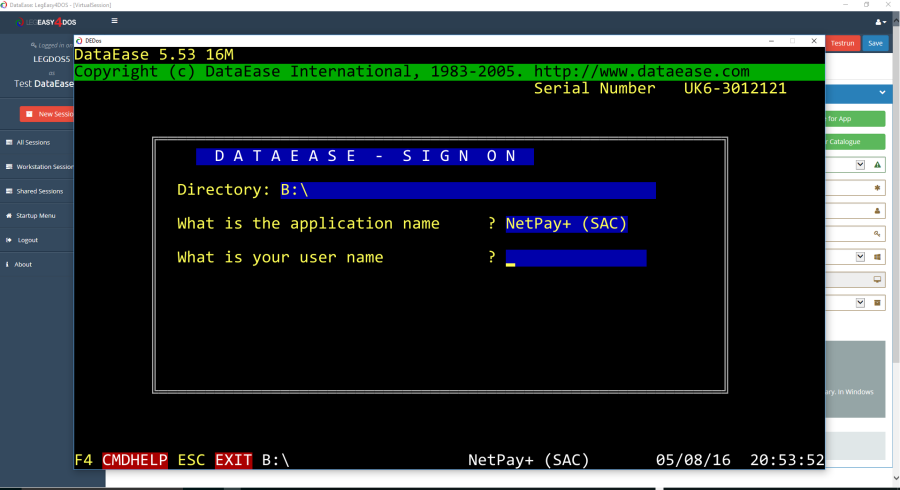Click the red EXIT label in status bar

point(234,460)
